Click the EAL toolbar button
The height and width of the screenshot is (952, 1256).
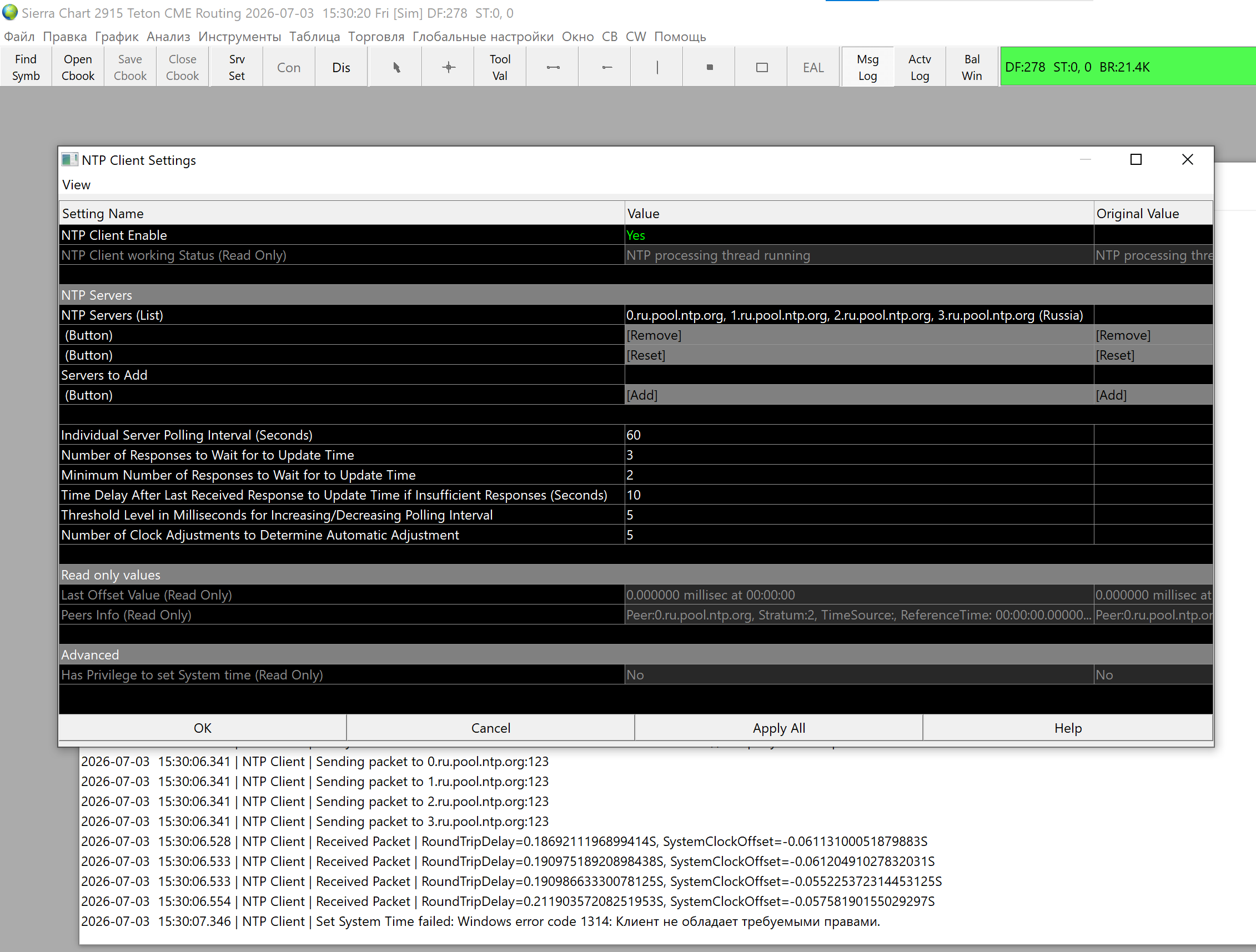[813, 67]
